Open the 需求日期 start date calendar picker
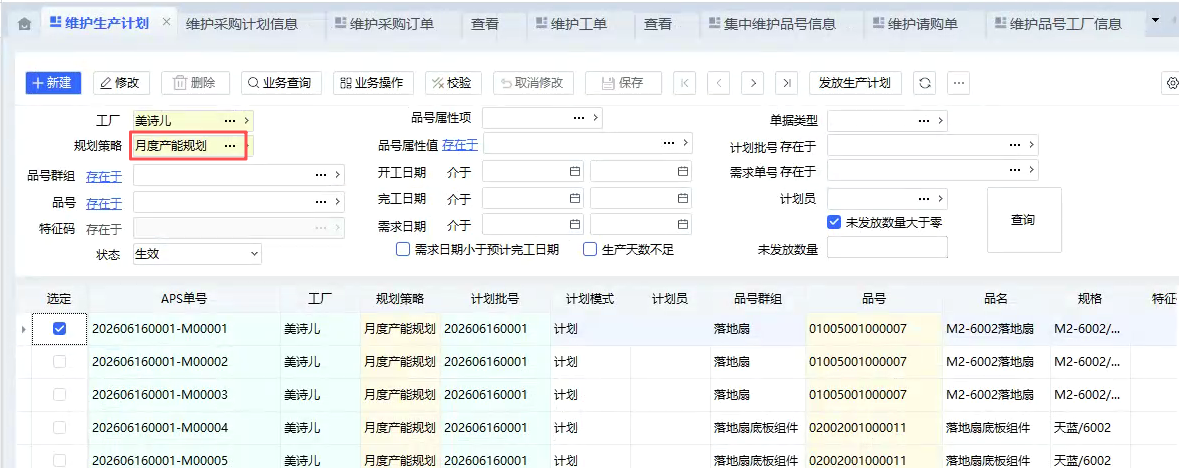The image size is (1179, 468). (x=575, y=224)
